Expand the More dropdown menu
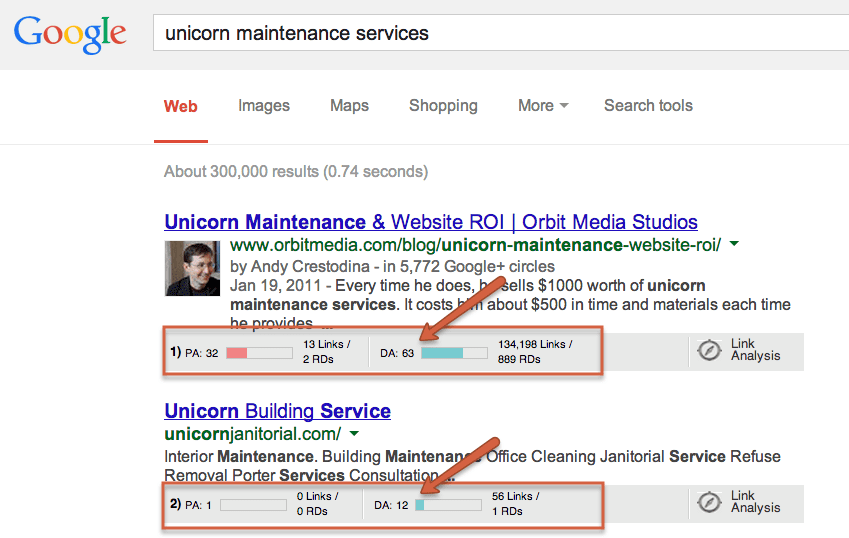The image size is (849, 538). click(543, 106)
